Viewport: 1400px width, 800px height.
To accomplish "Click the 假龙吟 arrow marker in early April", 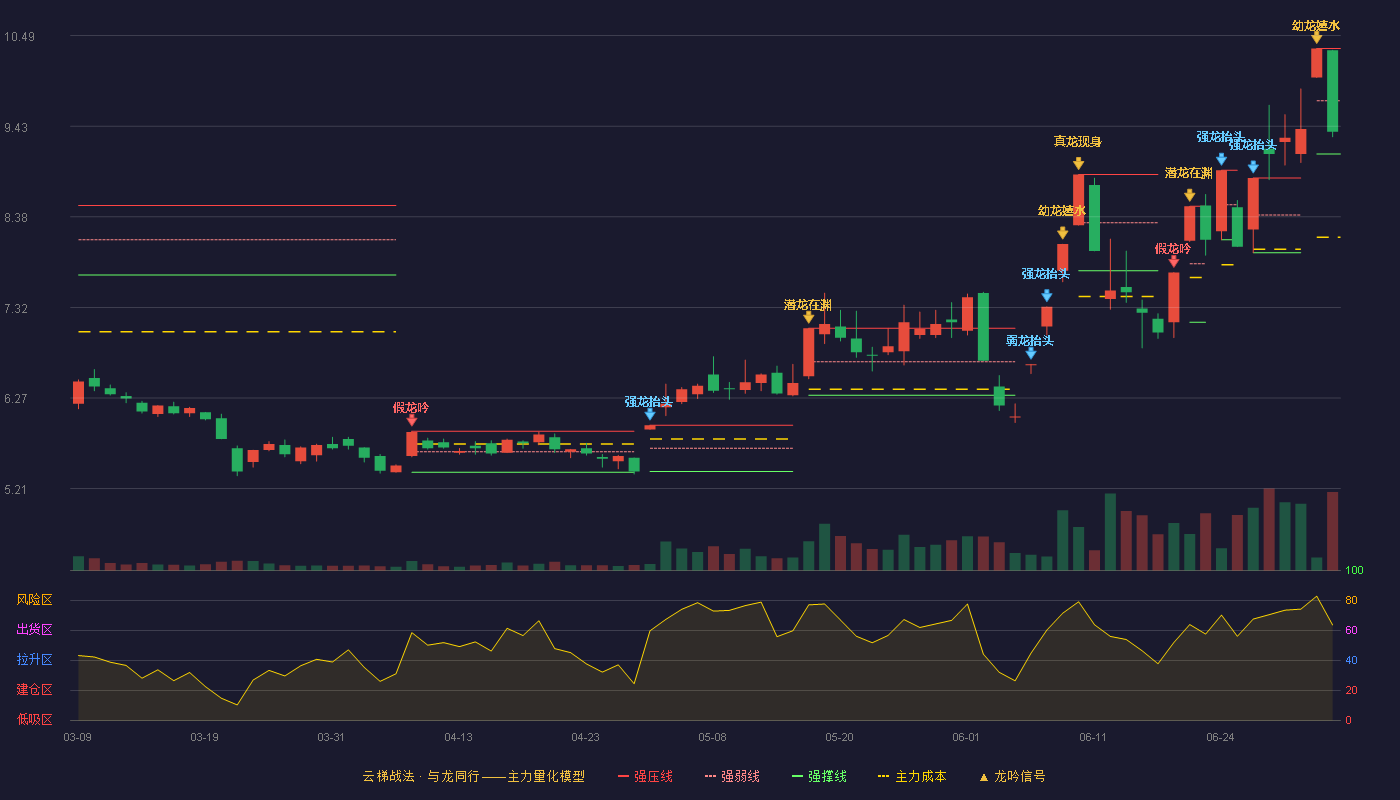I will tap(412, 420).
